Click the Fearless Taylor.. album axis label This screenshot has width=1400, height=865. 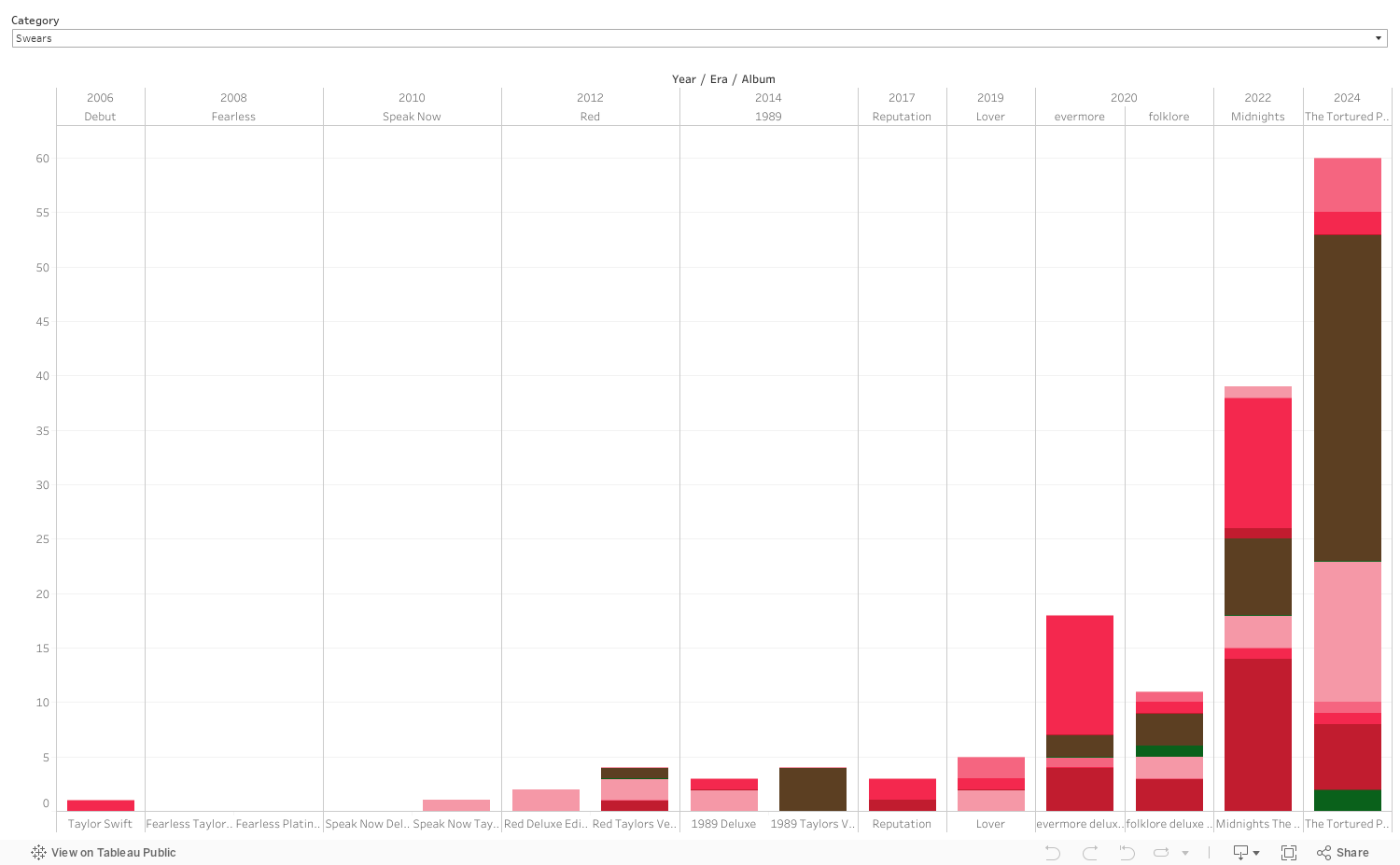pos(189,824)
